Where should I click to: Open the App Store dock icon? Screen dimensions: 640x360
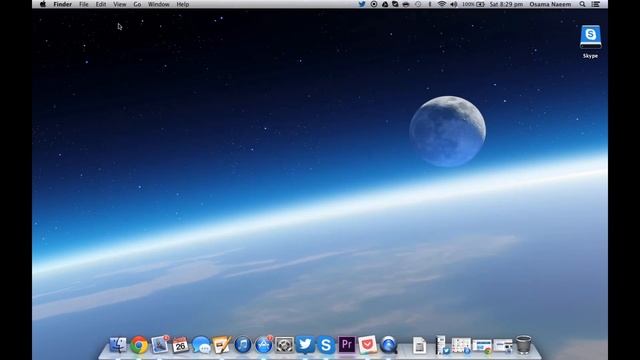click(x=264, y=345)
